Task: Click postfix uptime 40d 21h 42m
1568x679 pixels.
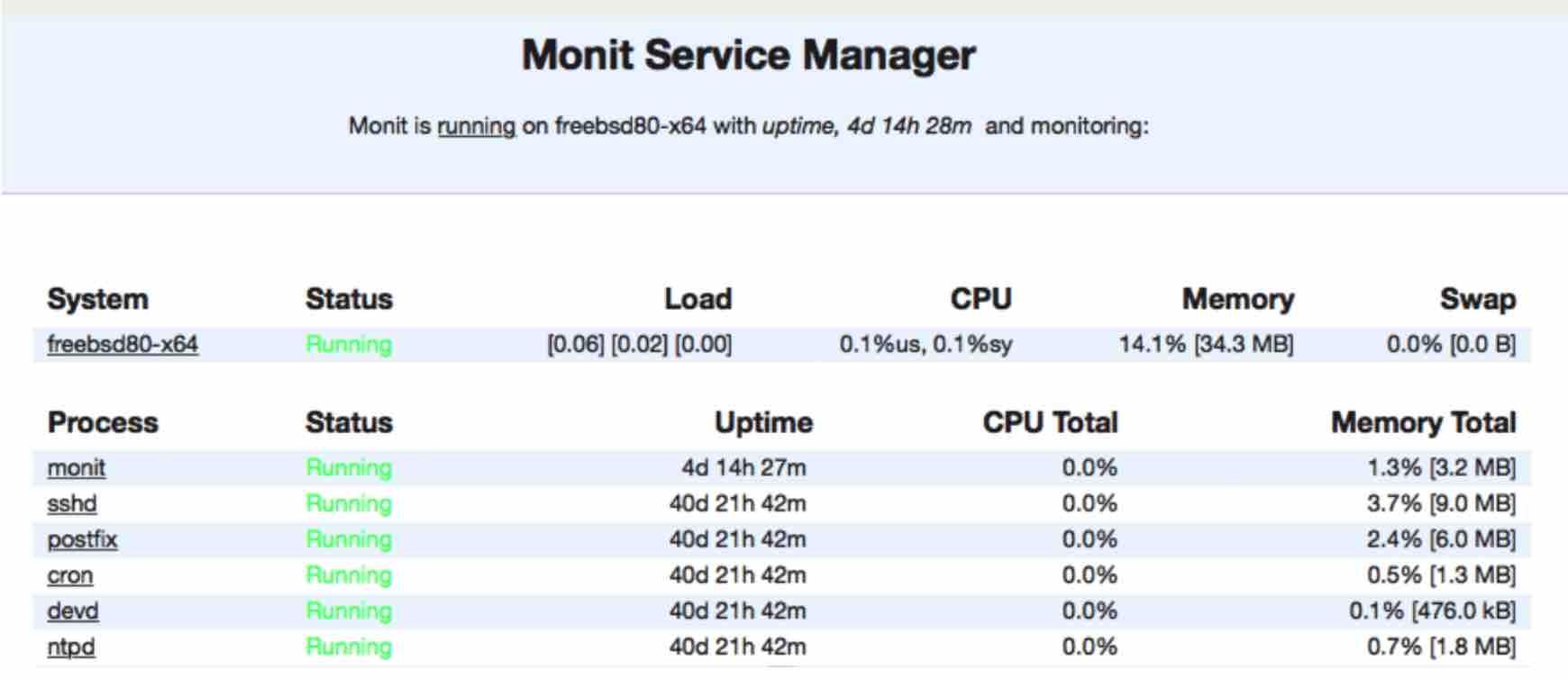Action: (737, 539)
